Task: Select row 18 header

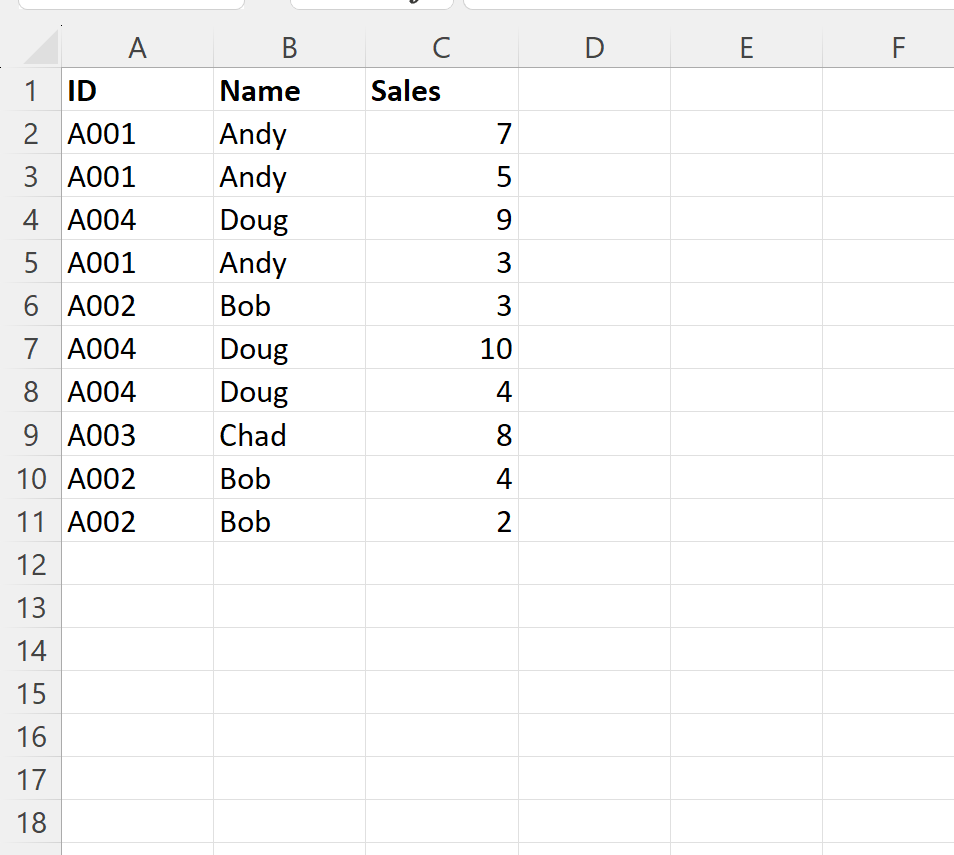Action: click(31, 822)
